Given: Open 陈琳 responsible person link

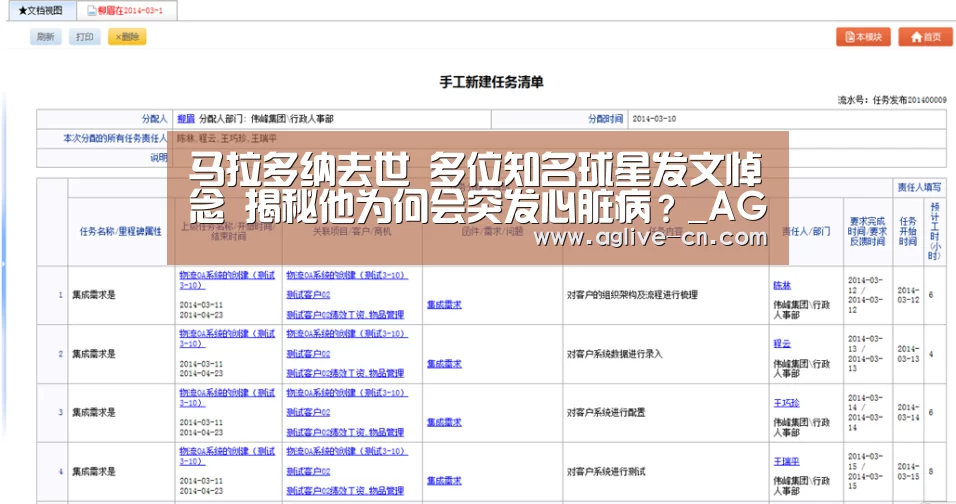Looking at the screenshot, I should (x=782, y=285).
